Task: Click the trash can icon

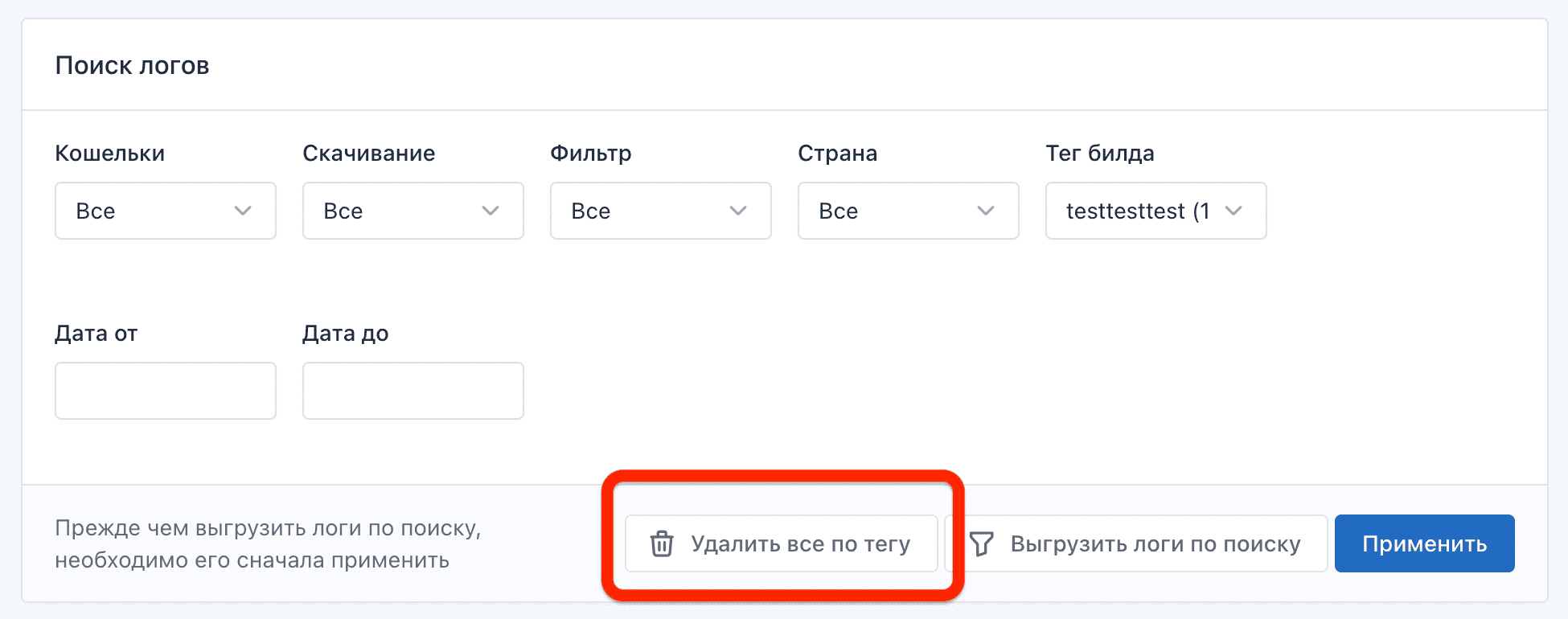Action: click(x=662, y=544)
